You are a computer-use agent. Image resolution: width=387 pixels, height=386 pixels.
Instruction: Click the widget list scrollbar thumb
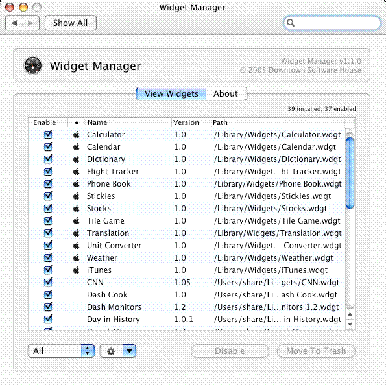tap(350, 173)
